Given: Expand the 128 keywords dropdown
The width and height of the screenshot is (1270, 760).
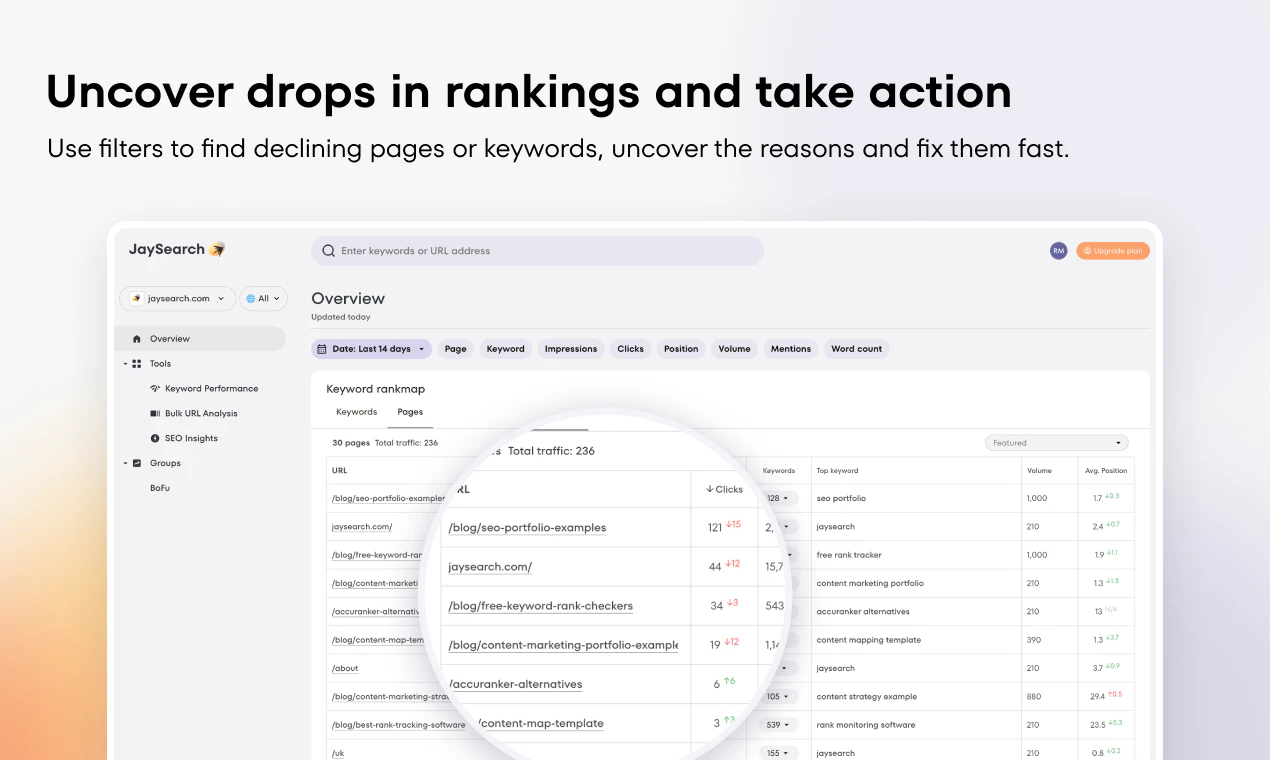Looking at the screenshot, I should [779, 498].
